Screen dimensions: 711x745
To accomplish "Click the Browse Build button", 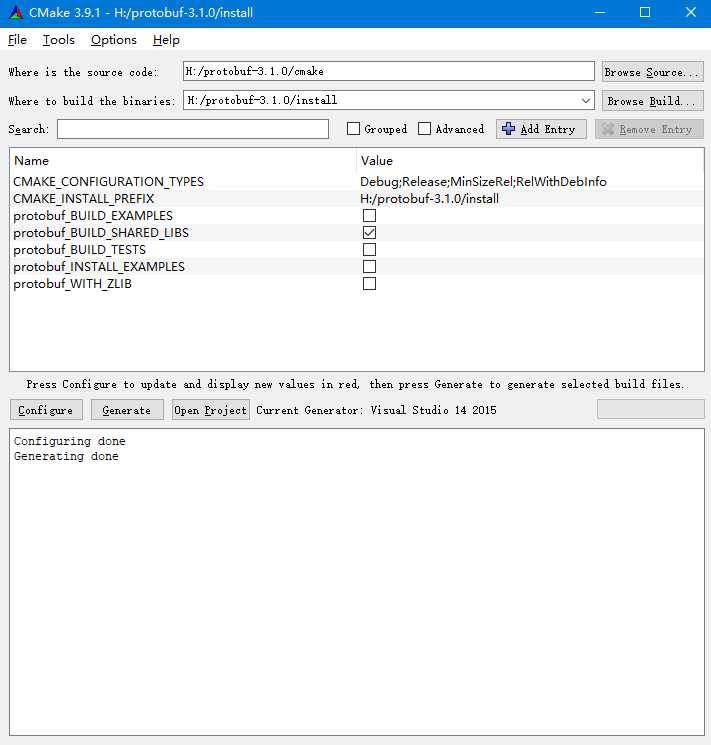I will click(653, 101).
